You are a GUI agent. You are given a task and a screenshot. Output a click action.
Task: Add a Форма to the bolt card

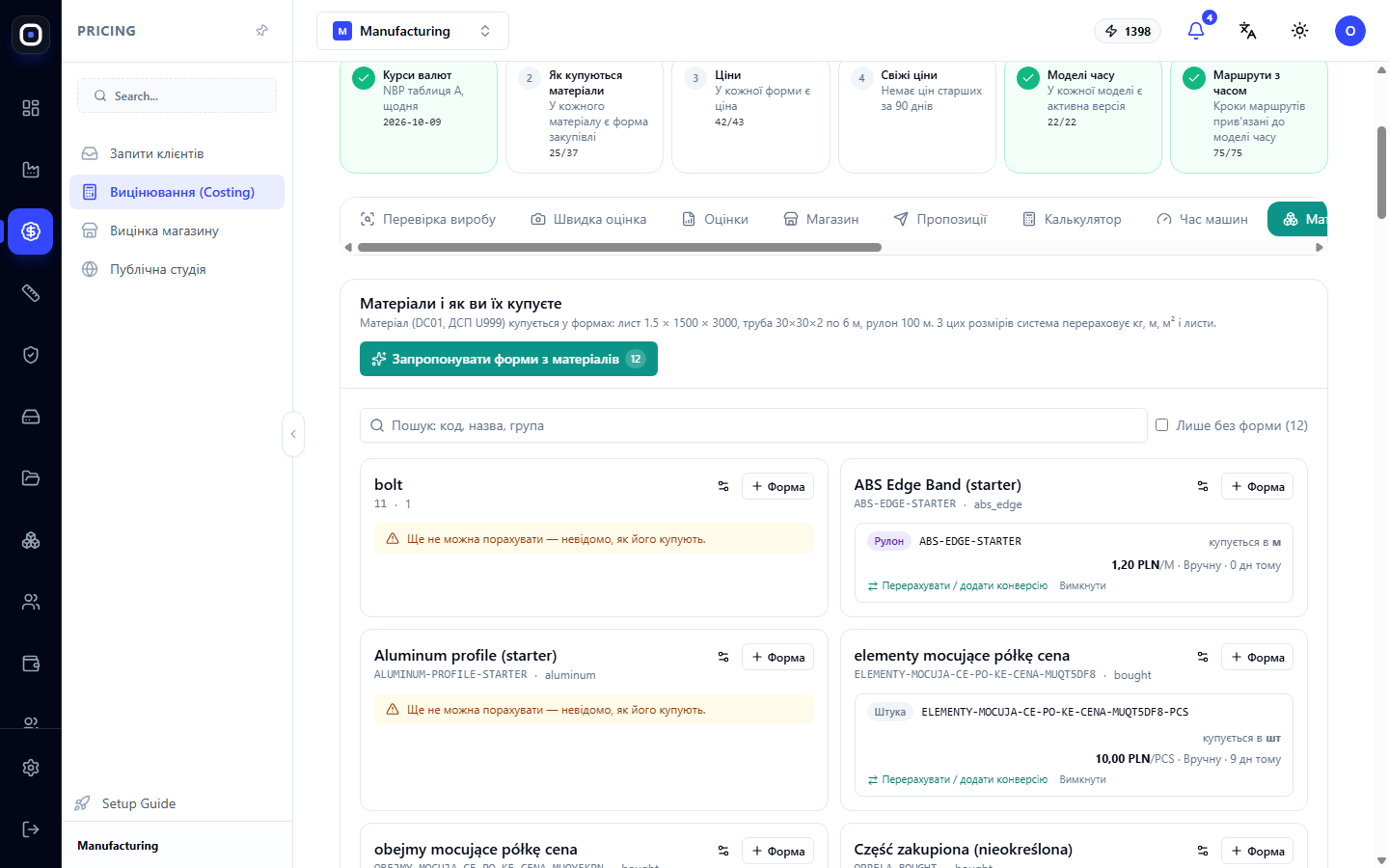[777, 486]
